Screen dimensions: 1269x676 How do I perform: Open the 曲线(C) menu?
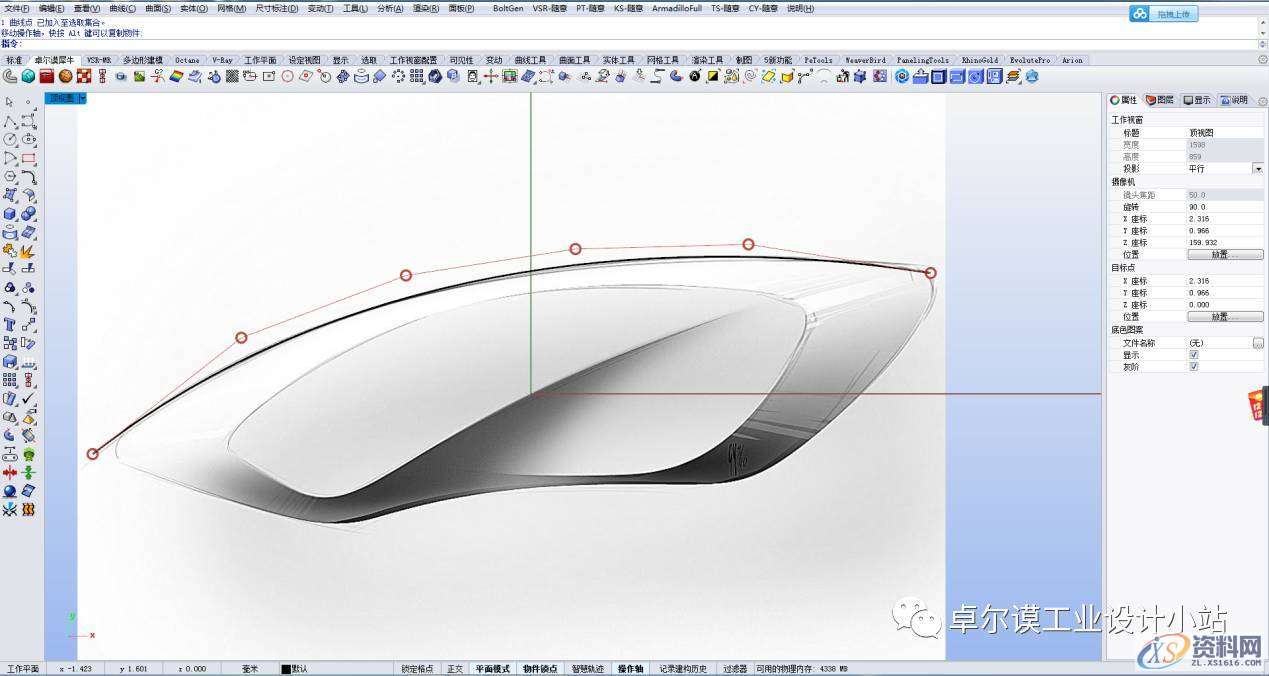(123, 8)
